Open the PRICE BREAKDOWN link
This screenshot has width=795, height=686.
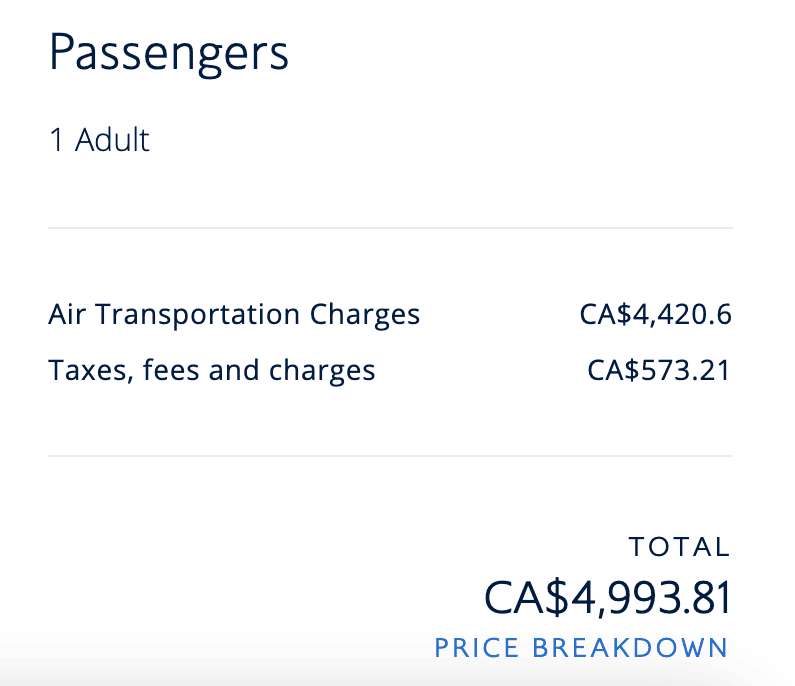click(581, 647)
